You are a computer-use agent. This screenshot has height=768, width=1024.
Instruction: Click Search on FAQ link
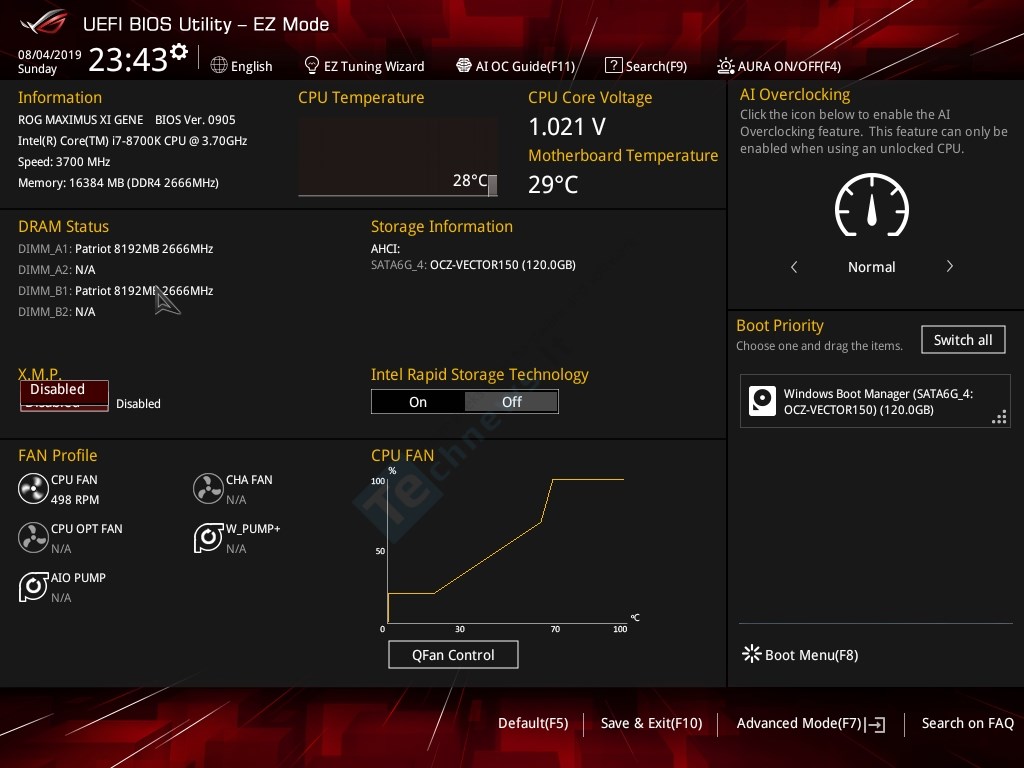967,723
